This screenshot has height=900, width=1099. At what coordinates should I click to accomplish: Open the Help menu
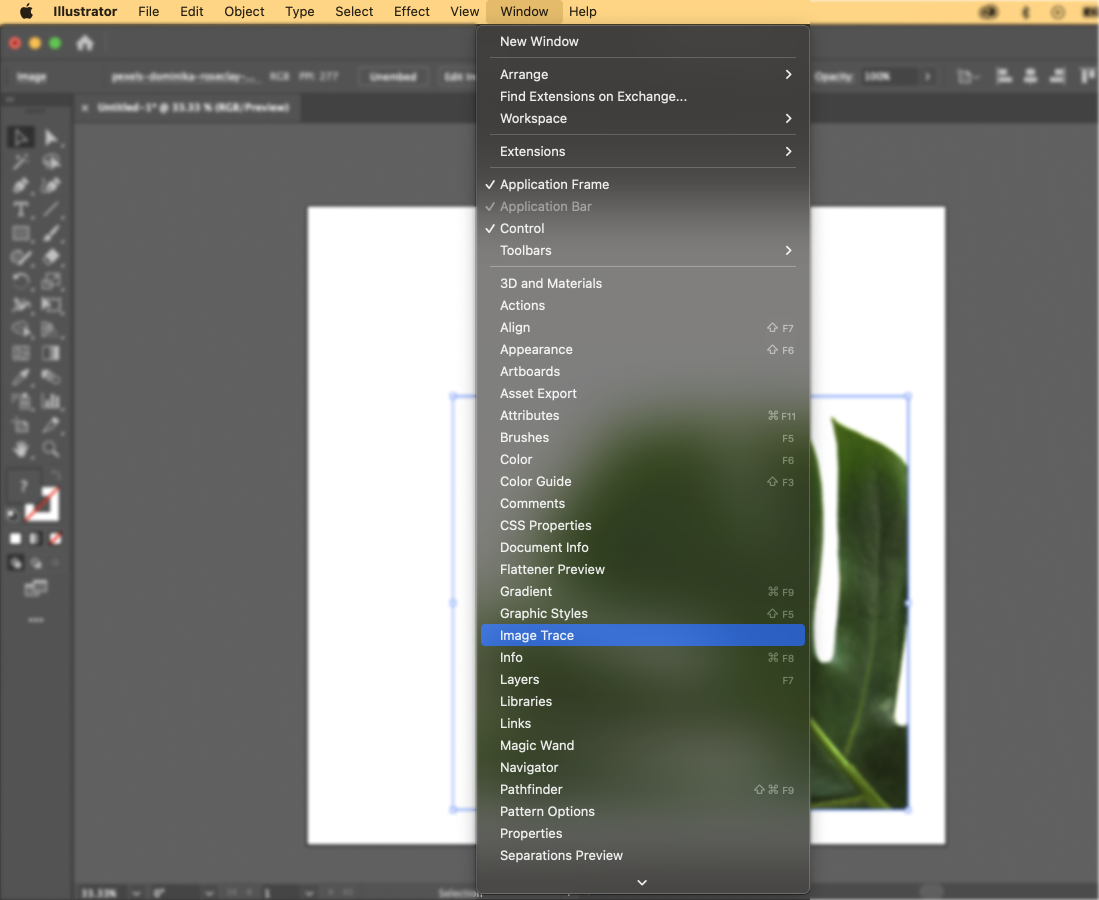(583, 11)
